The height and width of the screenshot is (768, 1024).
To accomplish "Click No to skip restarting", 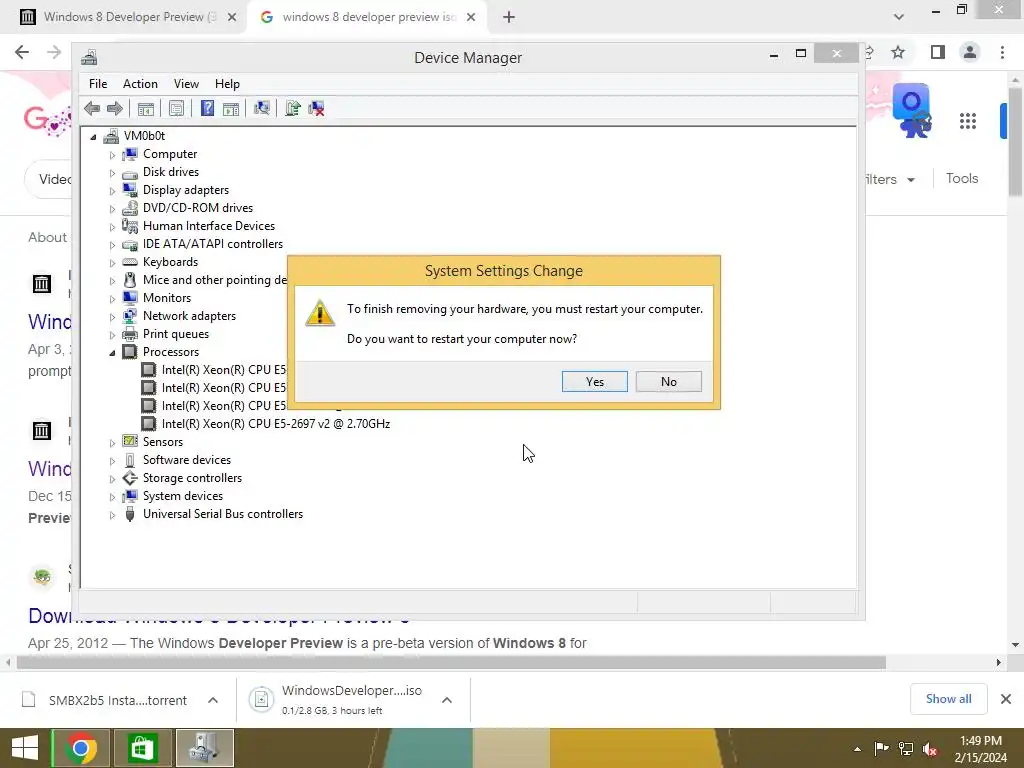I will click(669, 381).
